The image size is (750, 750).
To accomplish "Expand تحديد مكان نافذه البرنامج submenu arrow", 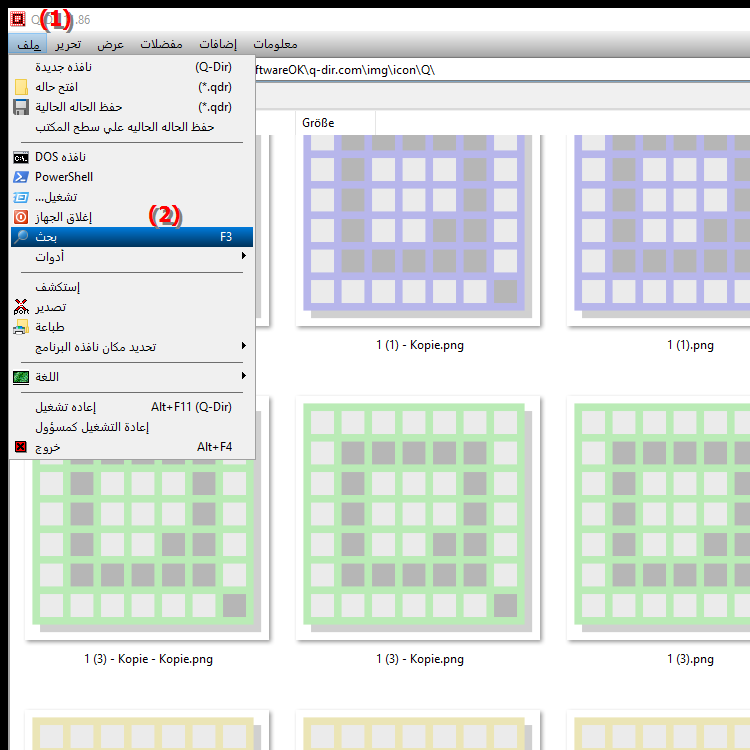I will click(x=243, y=345).
